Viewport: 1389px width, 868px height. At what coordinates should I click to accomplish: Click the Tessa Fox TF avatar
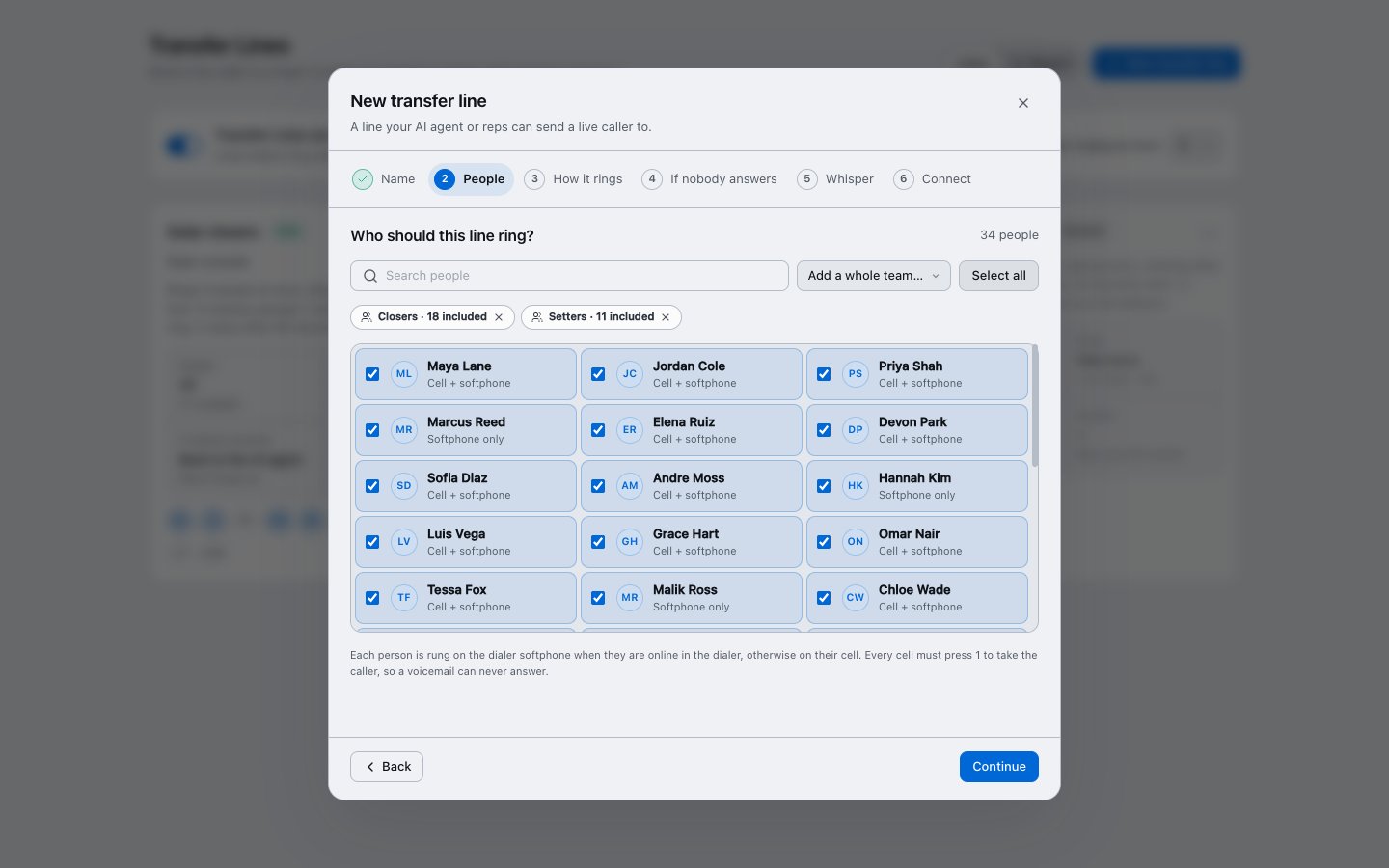pos(404,598)
